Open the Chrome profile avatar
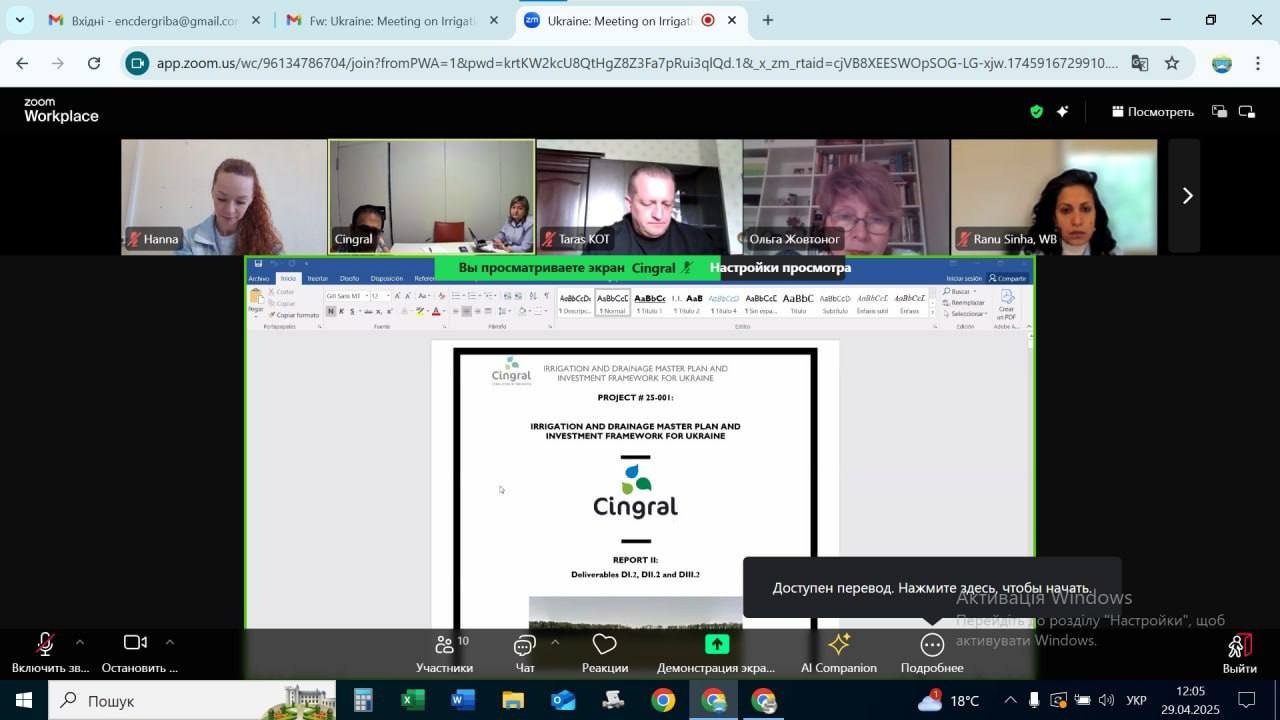Screen dimensions: 1280x720 coord(1222,63)
